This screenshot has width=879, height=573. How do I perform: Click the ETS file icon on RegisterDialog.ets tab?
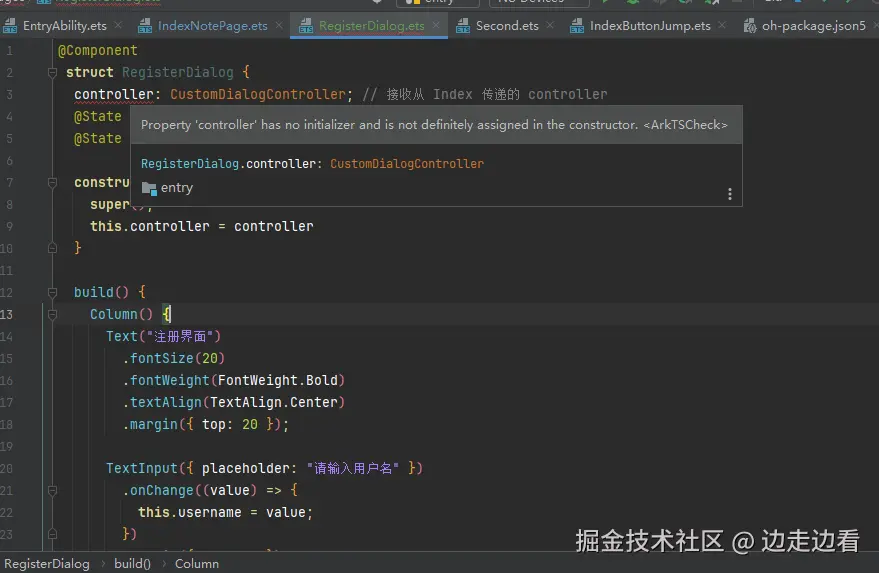click(306, 26)
